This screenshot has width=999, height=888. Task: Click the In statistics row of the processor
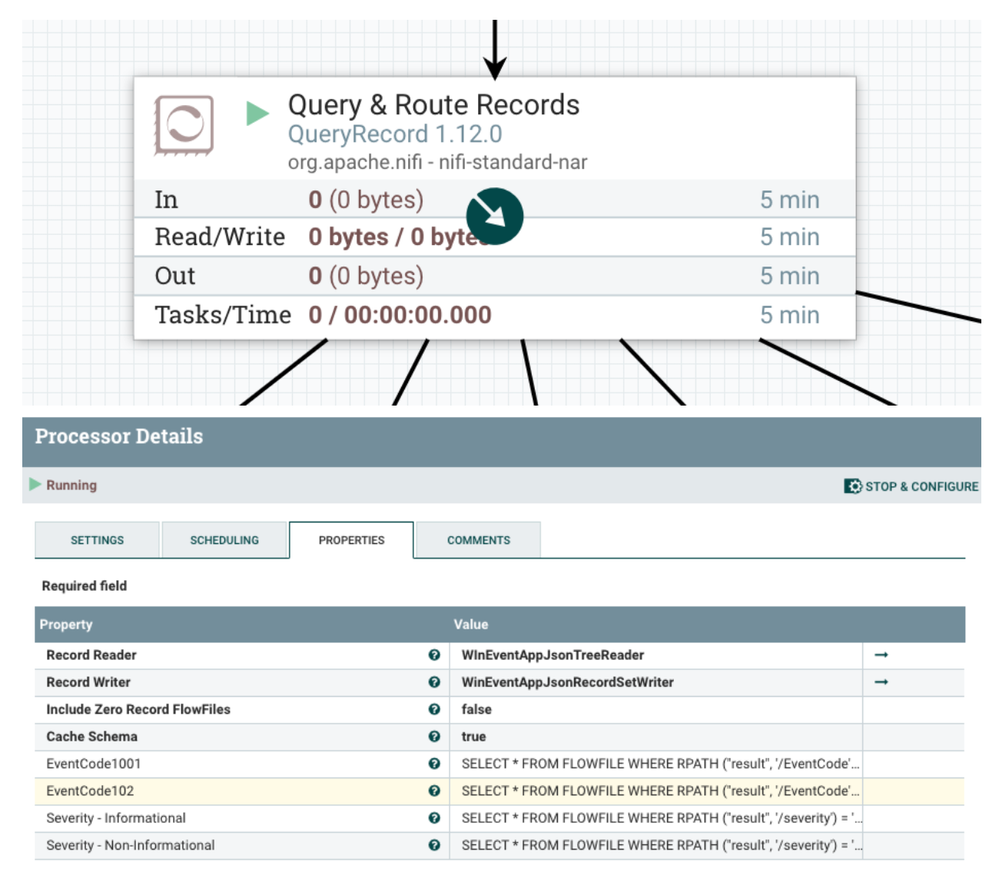494,199
